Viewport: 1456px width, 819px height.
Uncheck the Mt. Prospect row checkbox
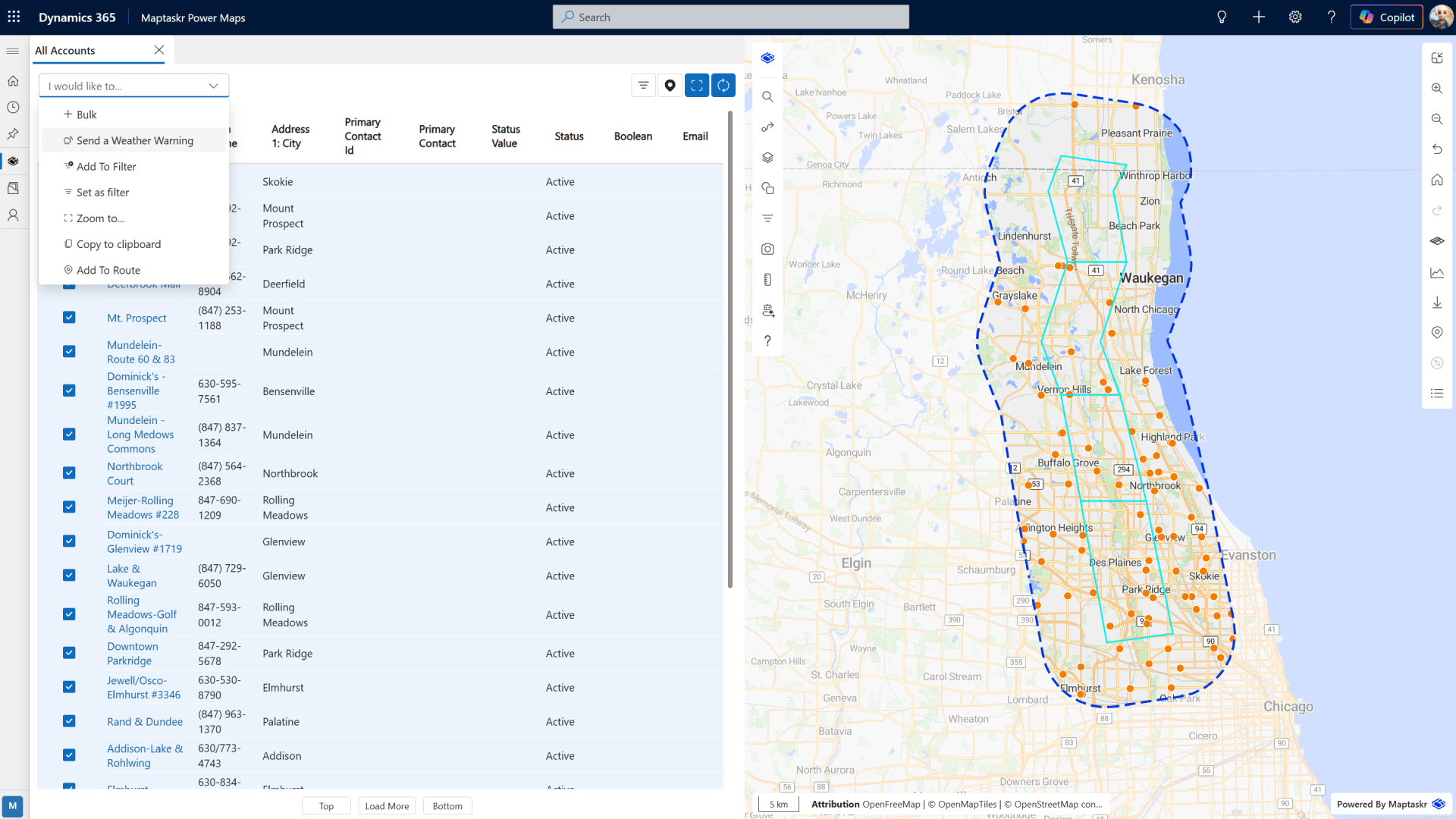(69, 318)
